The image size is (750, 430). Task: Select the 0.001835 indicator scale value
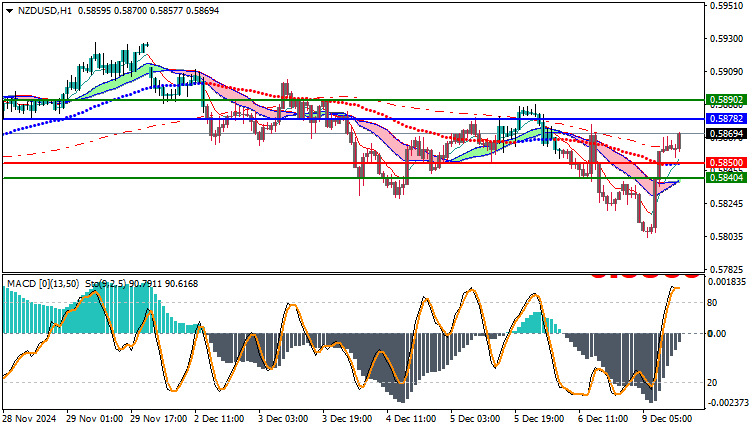[727, 282]
